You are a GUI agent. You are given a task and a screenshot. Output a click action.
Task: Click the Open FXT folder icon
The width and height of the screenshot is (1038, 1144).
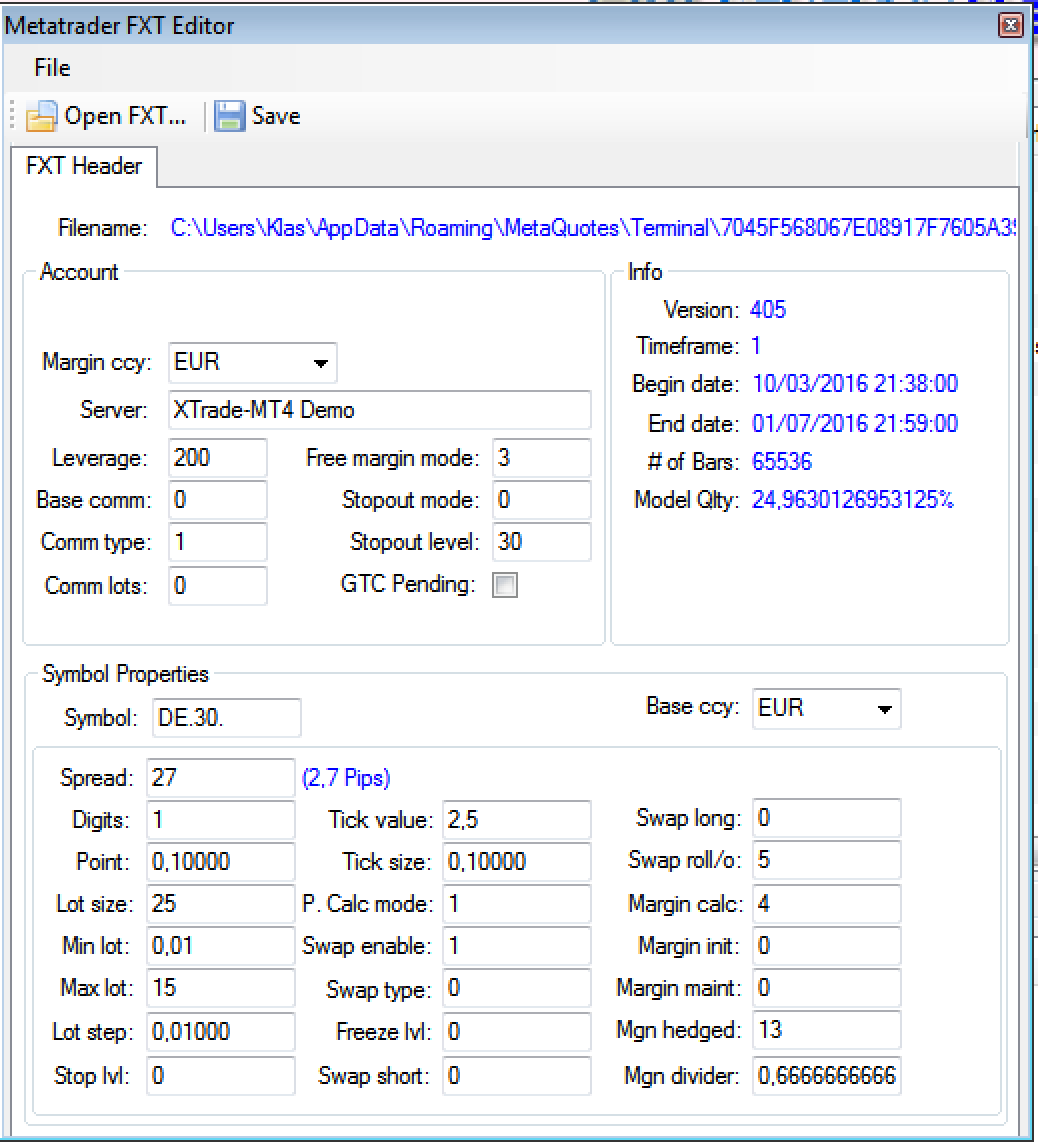click(x=41, y=116)
